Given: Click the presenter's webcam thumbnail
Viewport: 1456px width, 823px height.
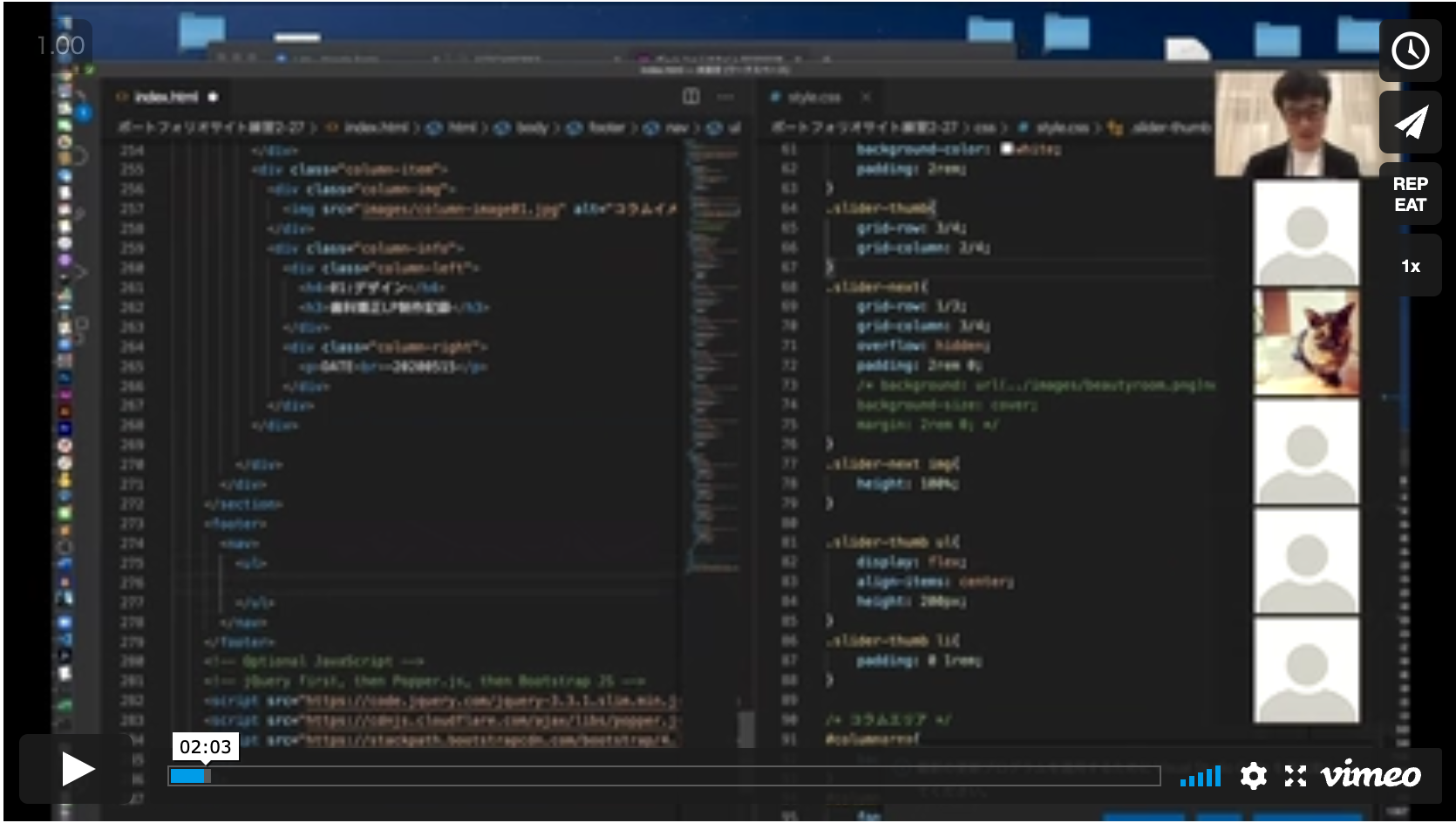Looking at the screenshot, I should tap(1296, 124).
